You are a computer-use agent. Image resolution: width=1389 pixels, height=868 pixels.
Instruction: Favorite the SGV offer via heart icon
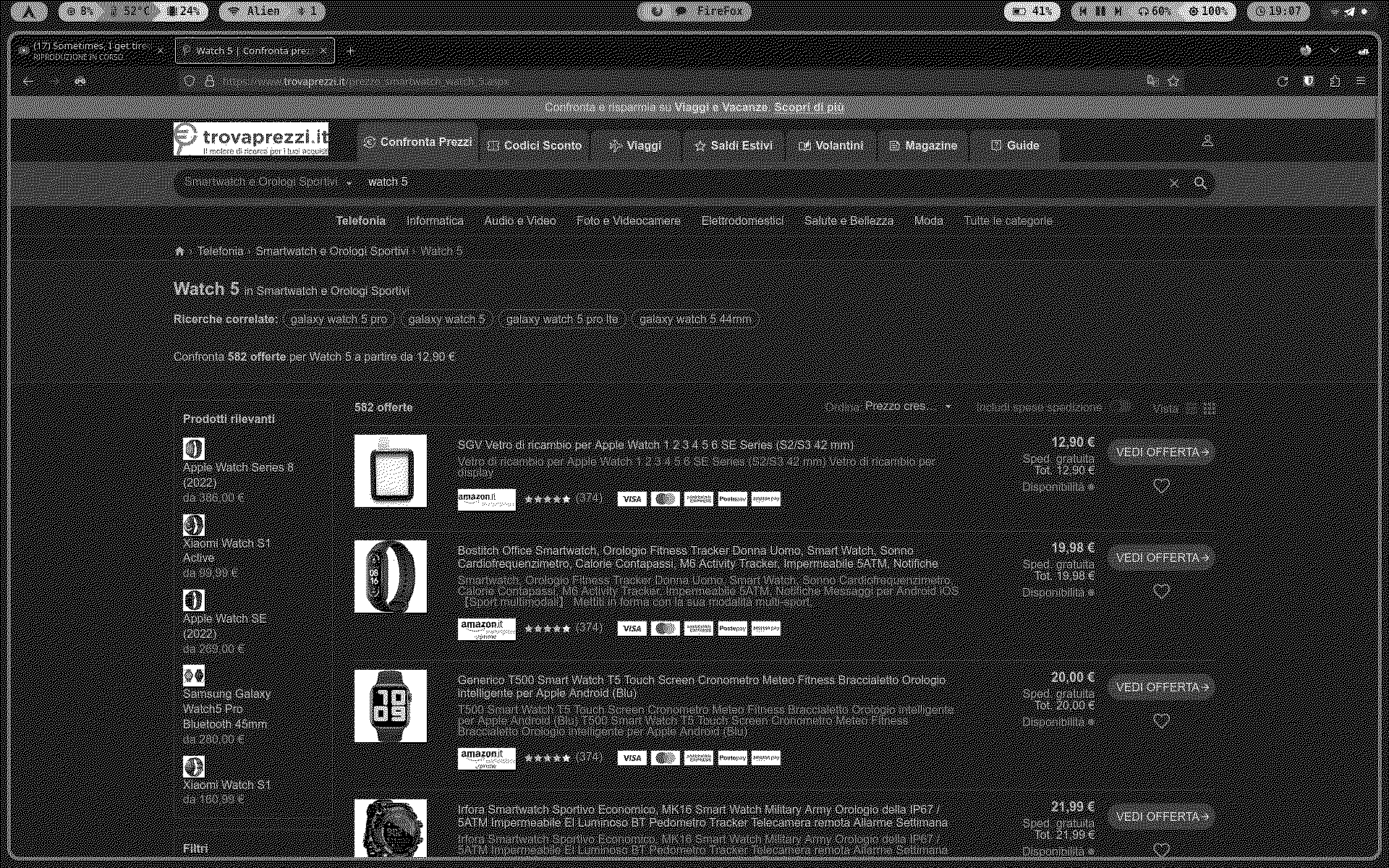(1162, 485)
